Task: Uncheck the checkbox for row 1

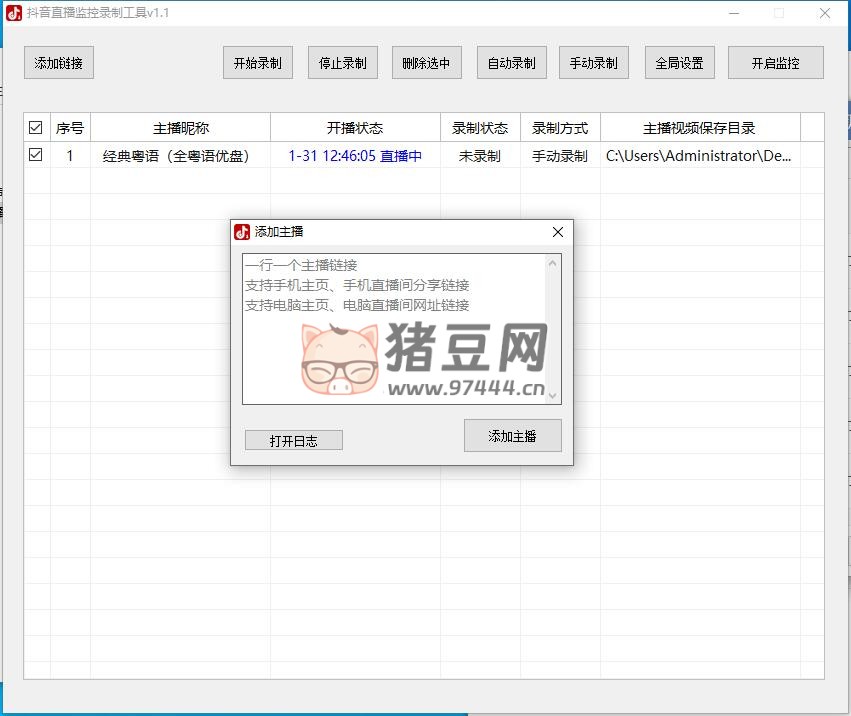Action: point(36,155)
